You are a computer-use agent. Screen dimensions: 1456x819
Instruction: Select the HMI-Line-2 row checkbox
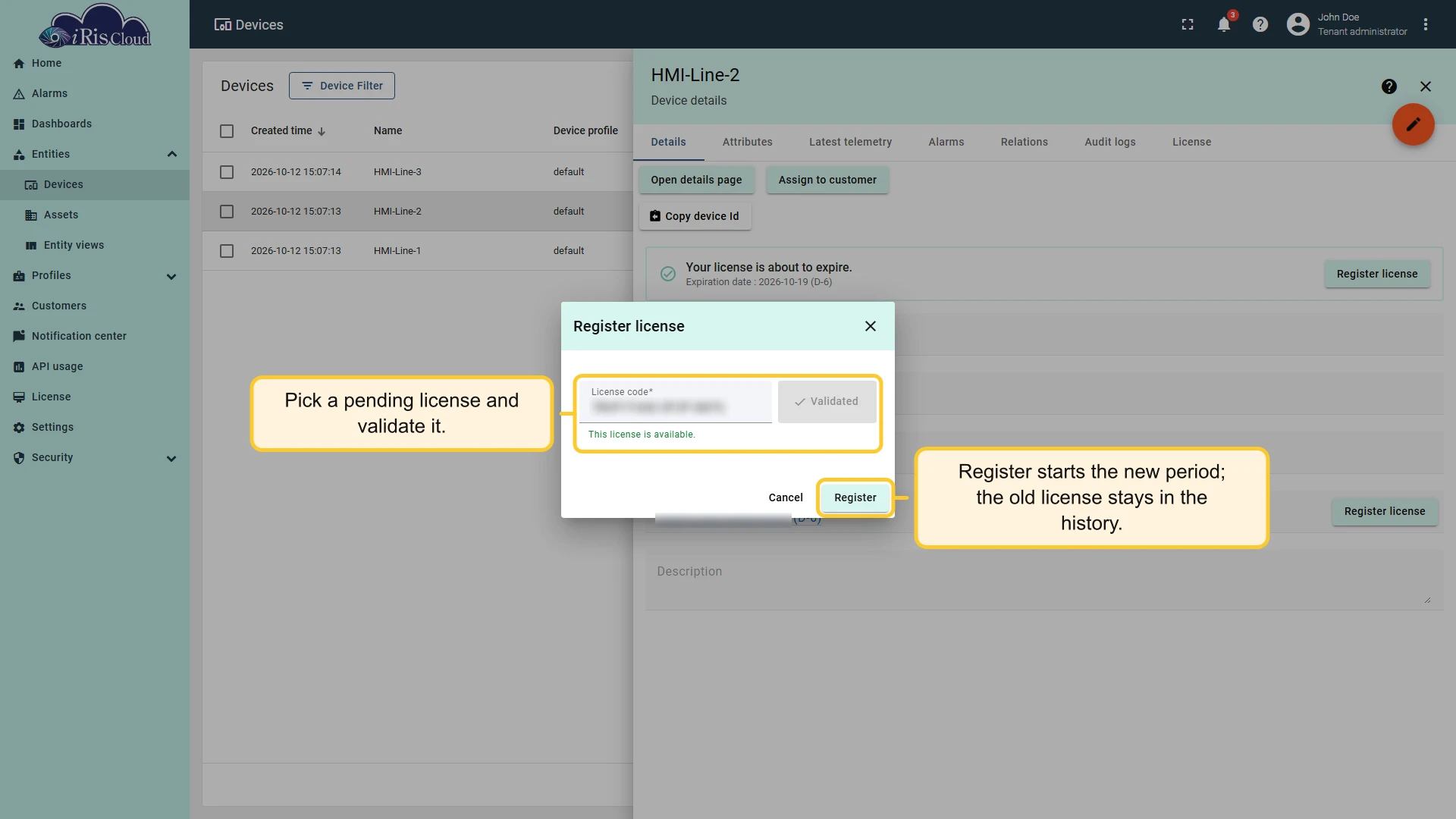click(x=227, y=212)
